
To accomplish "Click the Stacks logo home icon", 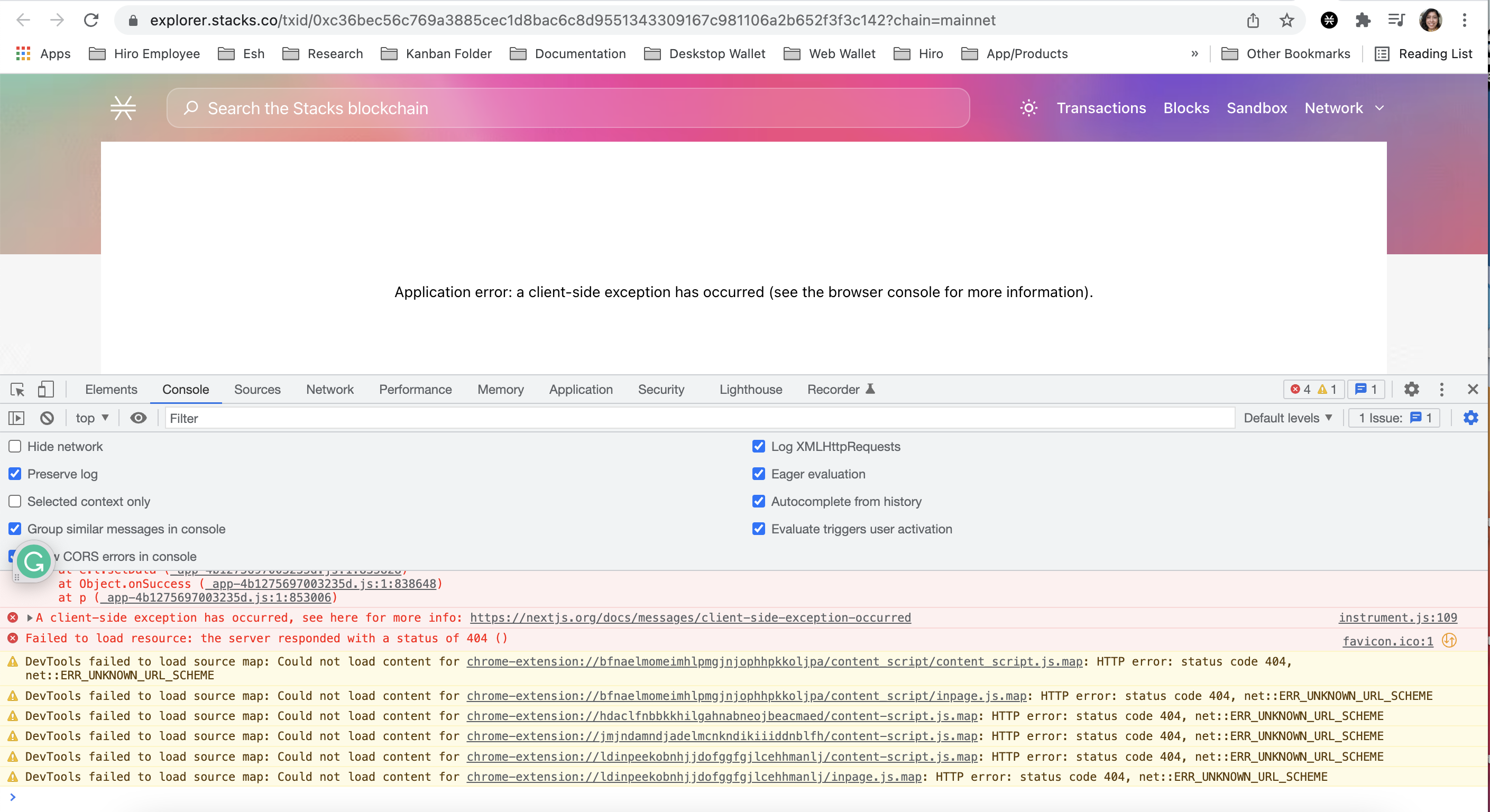I will click(x=123, y=107).
